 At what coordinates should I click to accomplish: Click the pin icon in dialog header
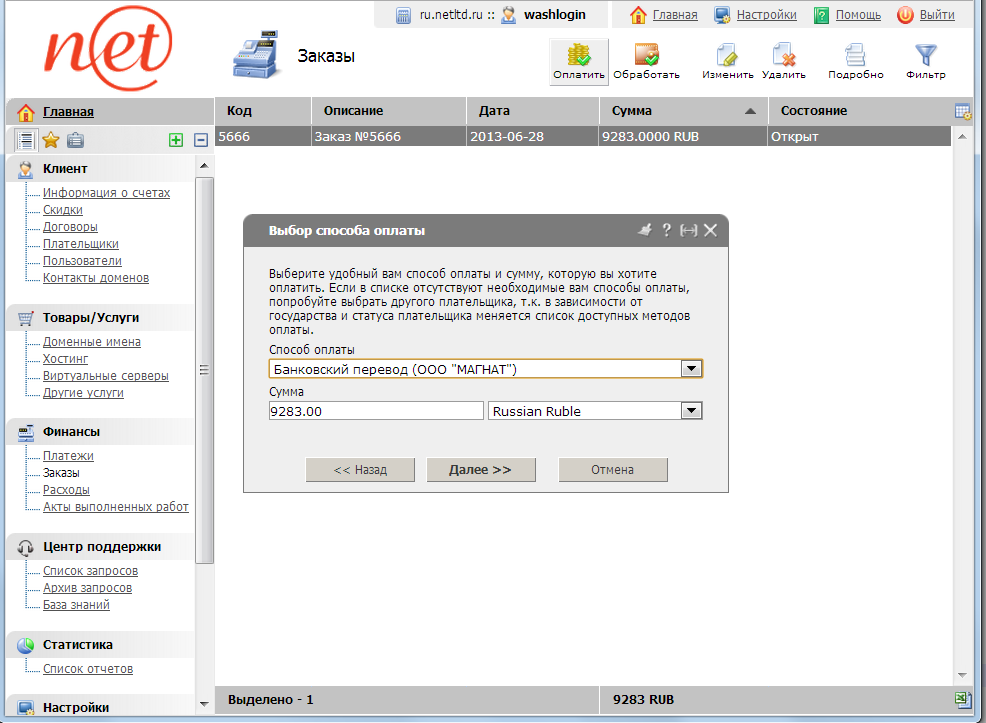click(645, 230)
